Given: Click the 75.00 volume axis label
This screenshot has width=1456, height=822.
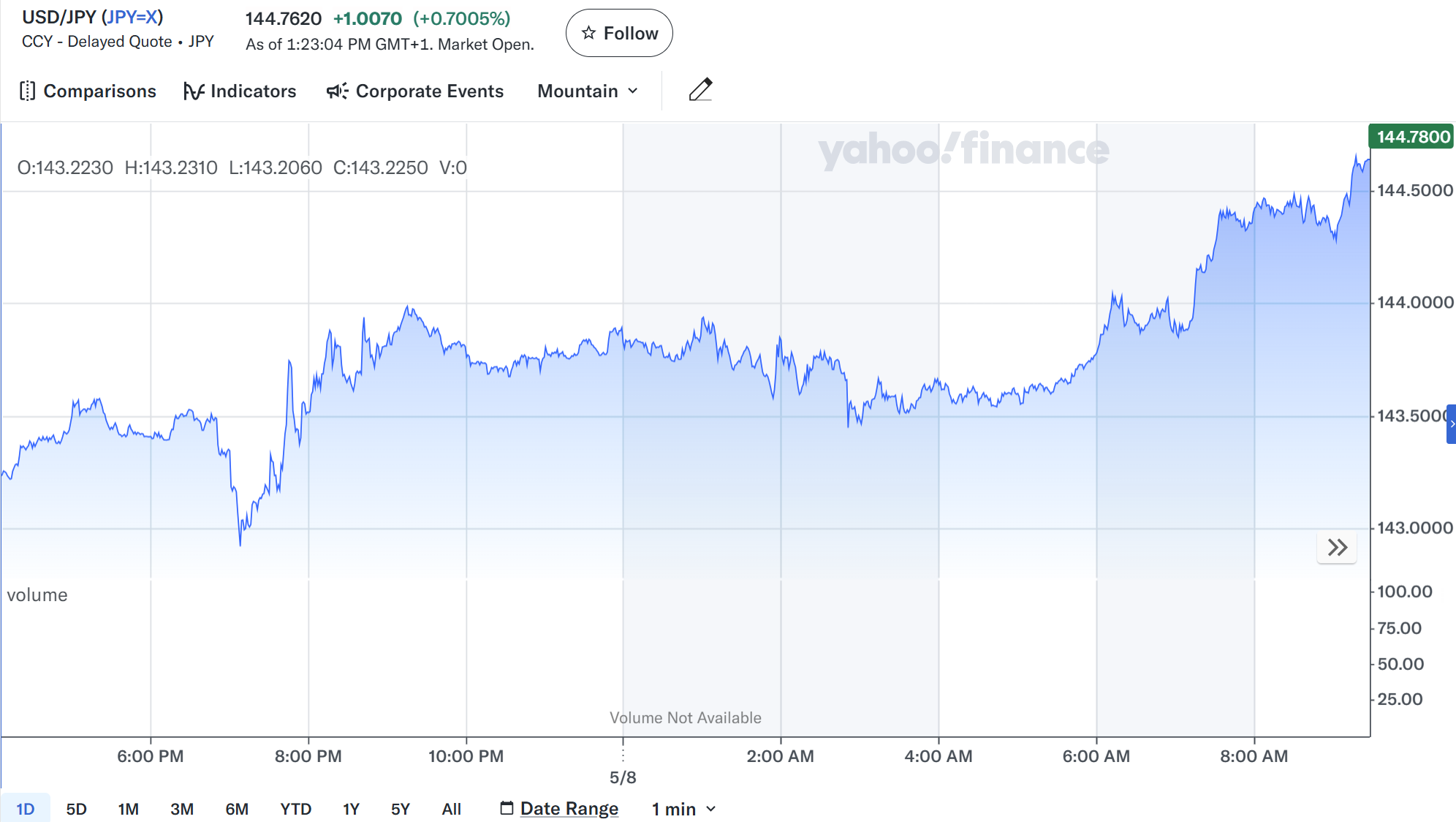Looking at the screenshot, I should (1400, 627).
